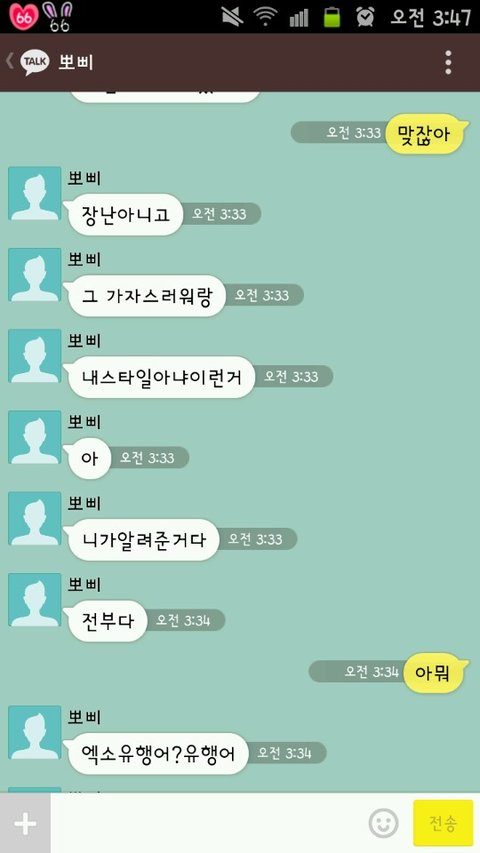The height and width of the screenshot is (853, 480).
Task: Tap the 니가알려준거다 message bubble
Action: pos(143,540)
